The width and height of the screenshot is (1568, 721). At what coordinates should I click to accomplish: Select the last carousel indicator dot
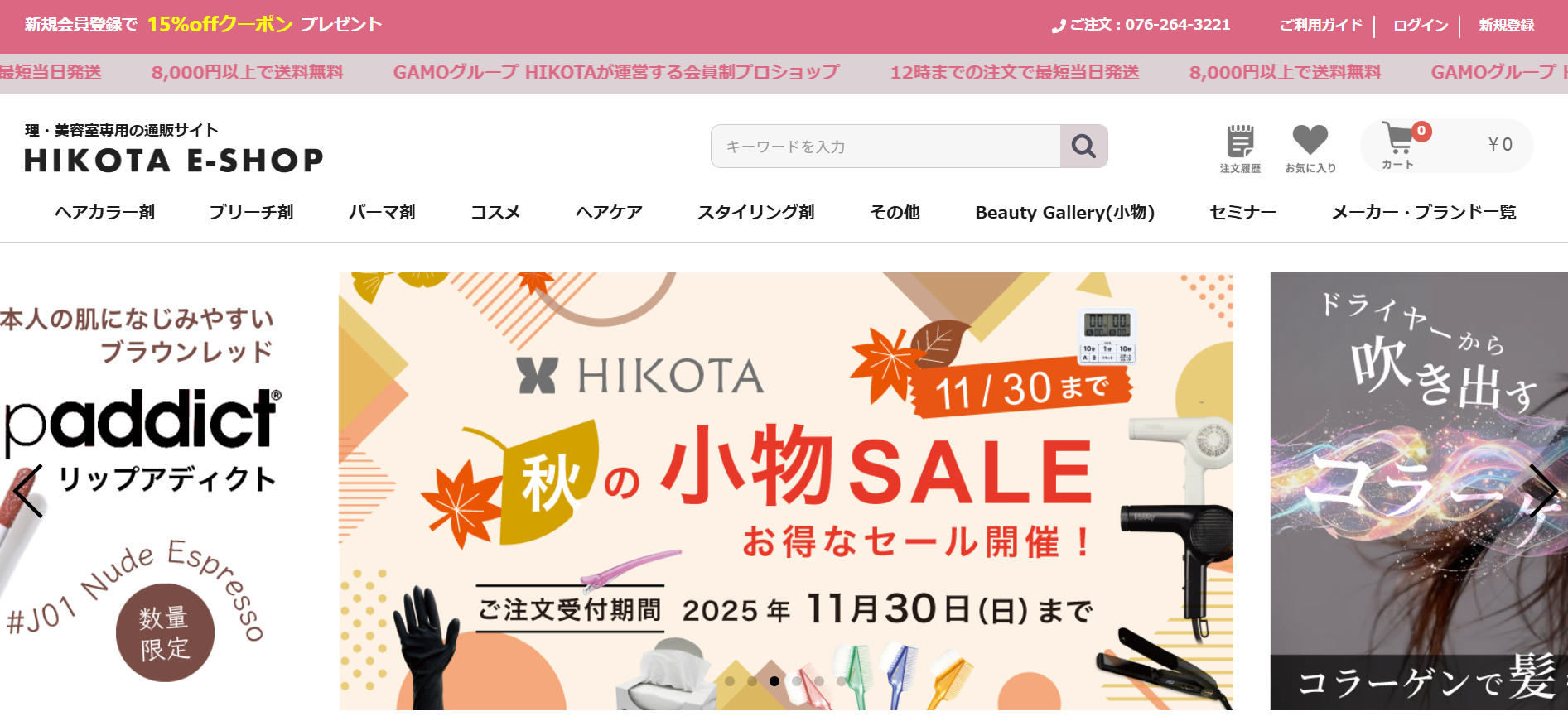coord(841,681)
